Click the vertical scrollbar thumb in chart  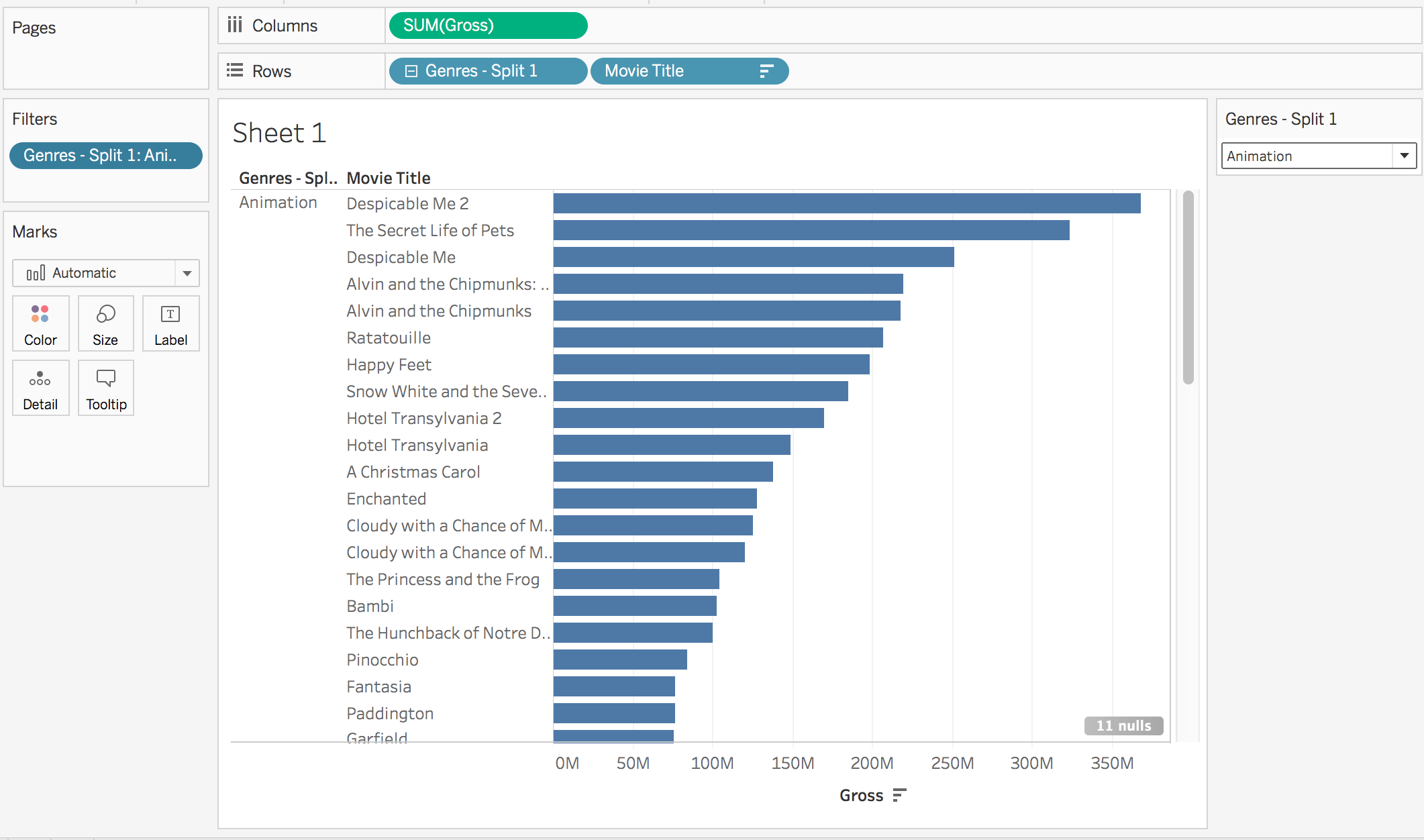click(x=1188, y=288)
